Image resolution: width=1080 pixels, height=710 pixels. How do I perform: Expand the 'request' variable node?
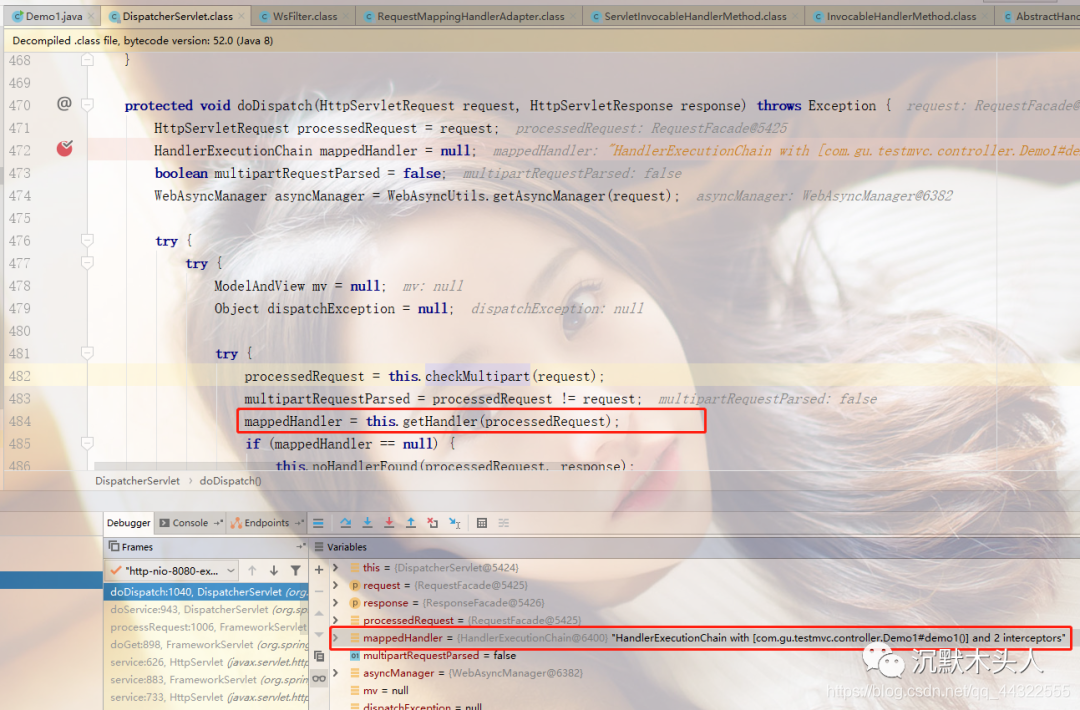pyautogui.click(x=335, y=585)
